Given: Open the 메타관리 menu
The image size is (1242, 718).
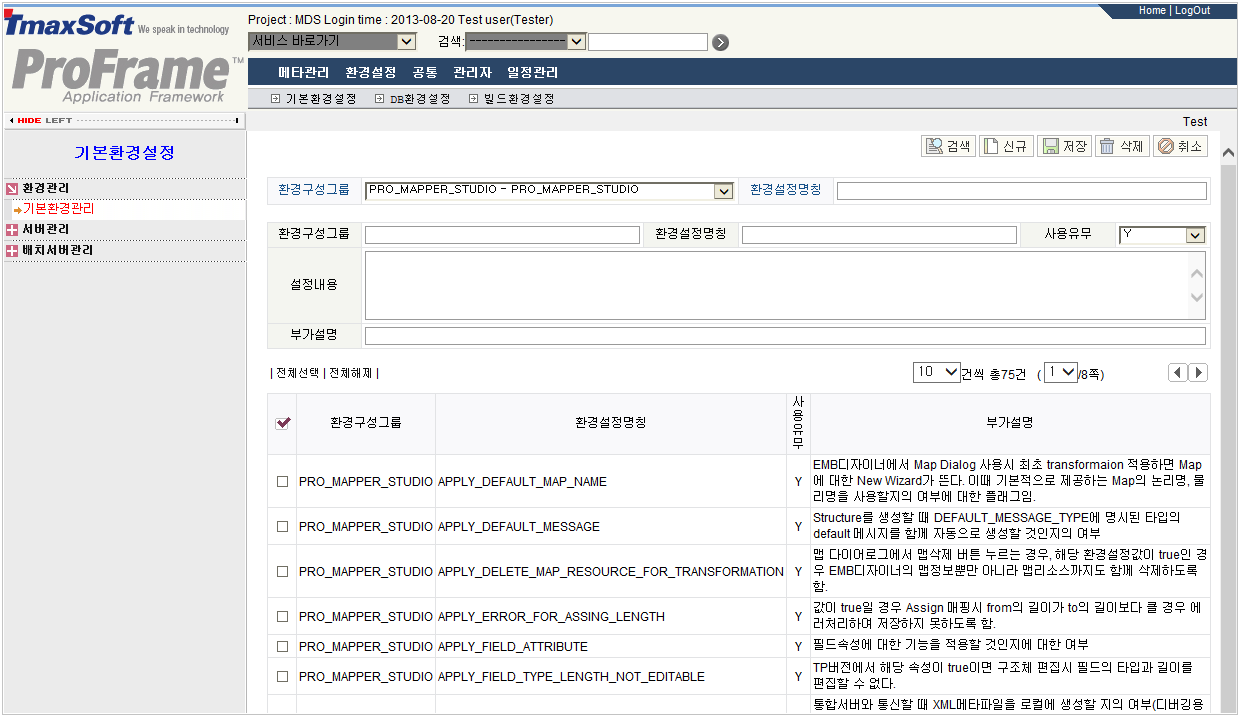Looking at the screenshot, I should pyautogui.click(x=303, y=73).
